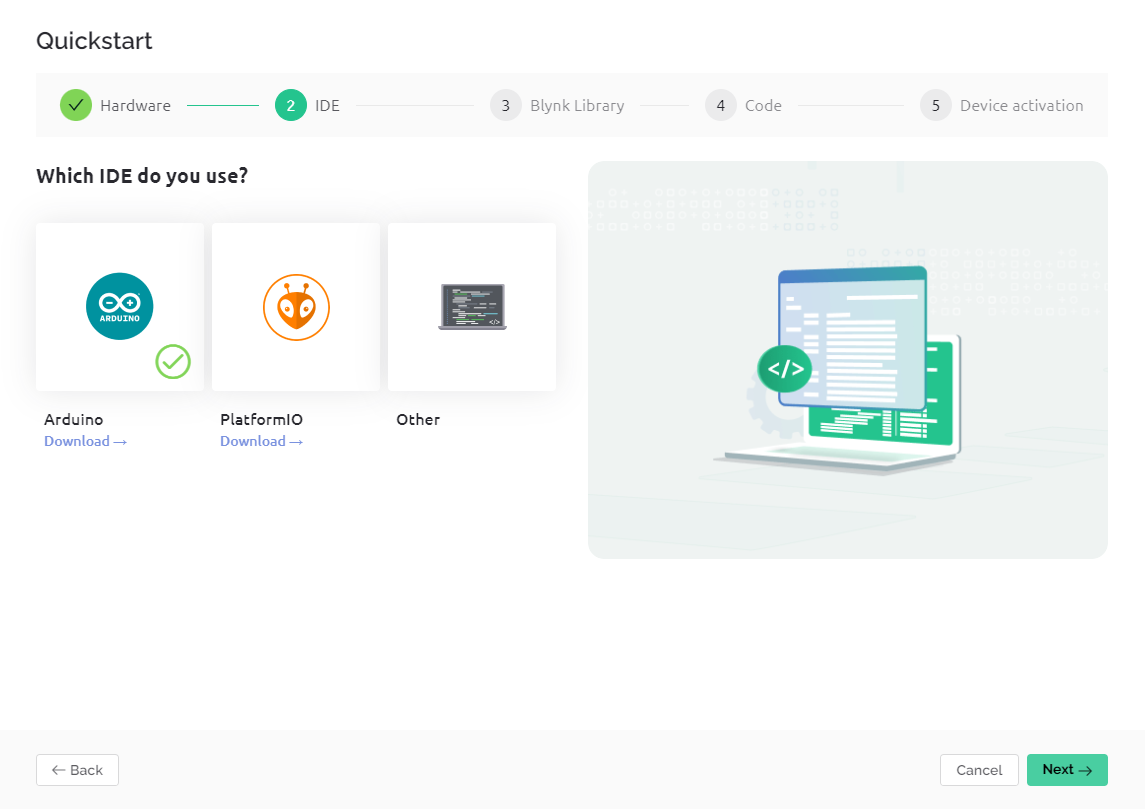
Task: Select the Arduino logo icon
Action: click(120, 306)
